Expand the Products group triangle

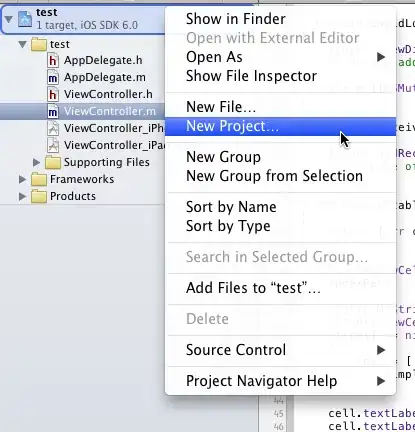coord(22,196)
